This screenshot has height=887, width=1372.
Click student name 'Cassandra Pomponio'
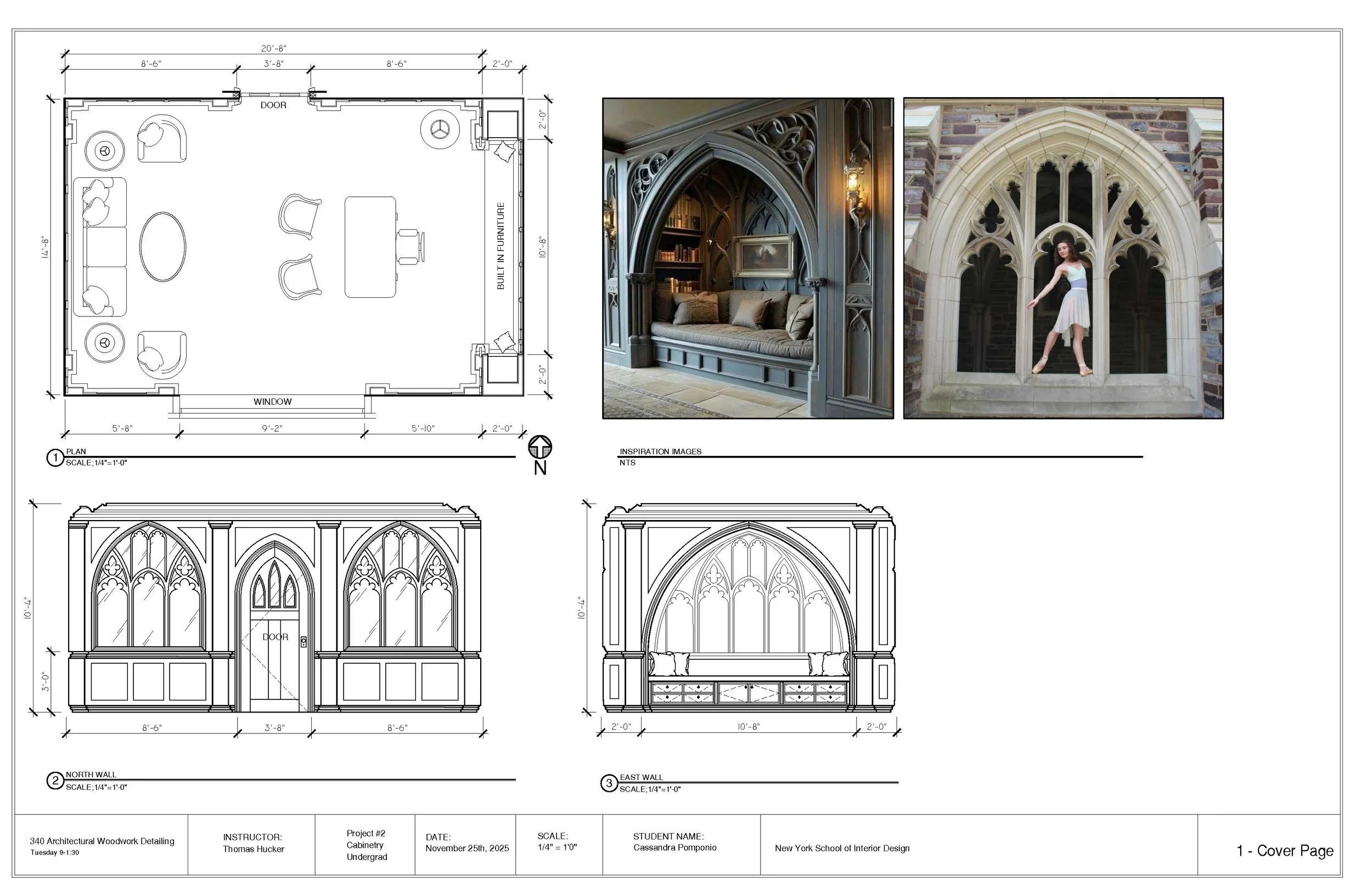[x=675, y=848]
